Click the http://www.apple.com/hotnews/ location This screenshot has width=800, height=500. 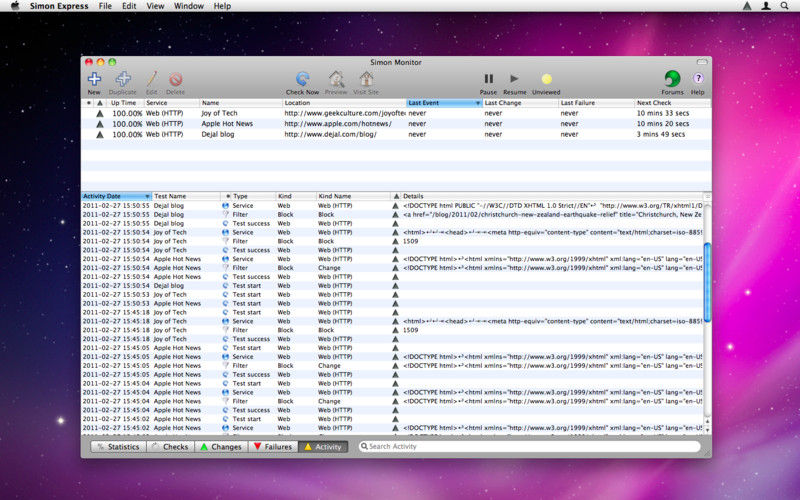[338, 124]
